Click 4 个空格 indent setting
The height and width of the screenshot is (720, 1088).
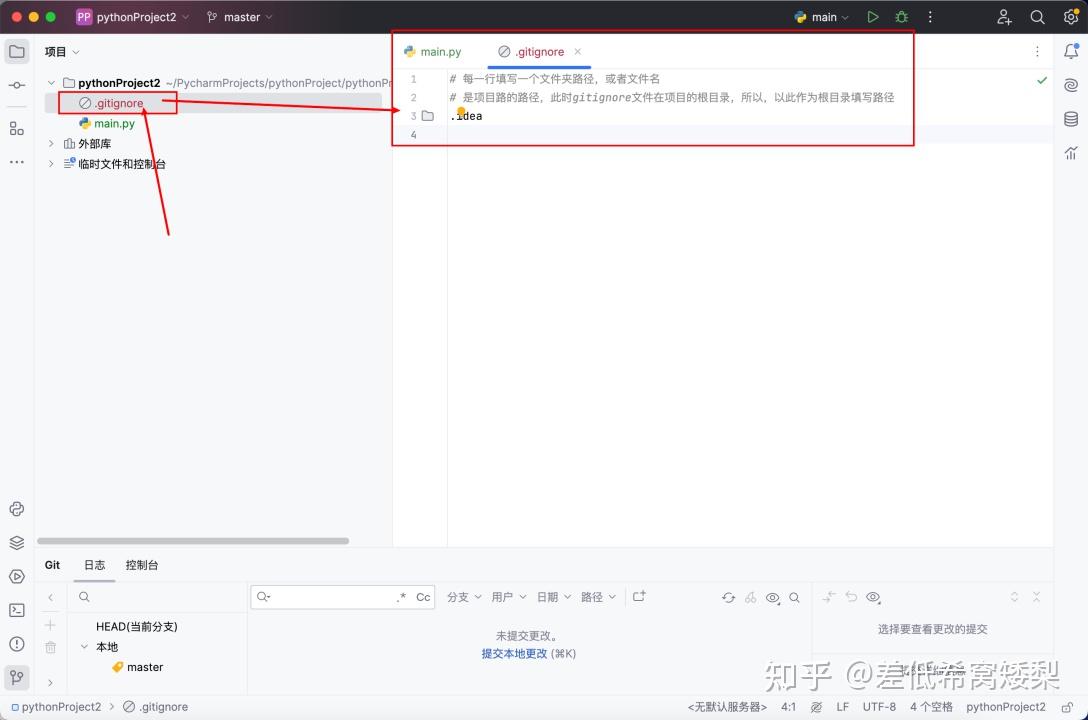(x=931, y=707)
